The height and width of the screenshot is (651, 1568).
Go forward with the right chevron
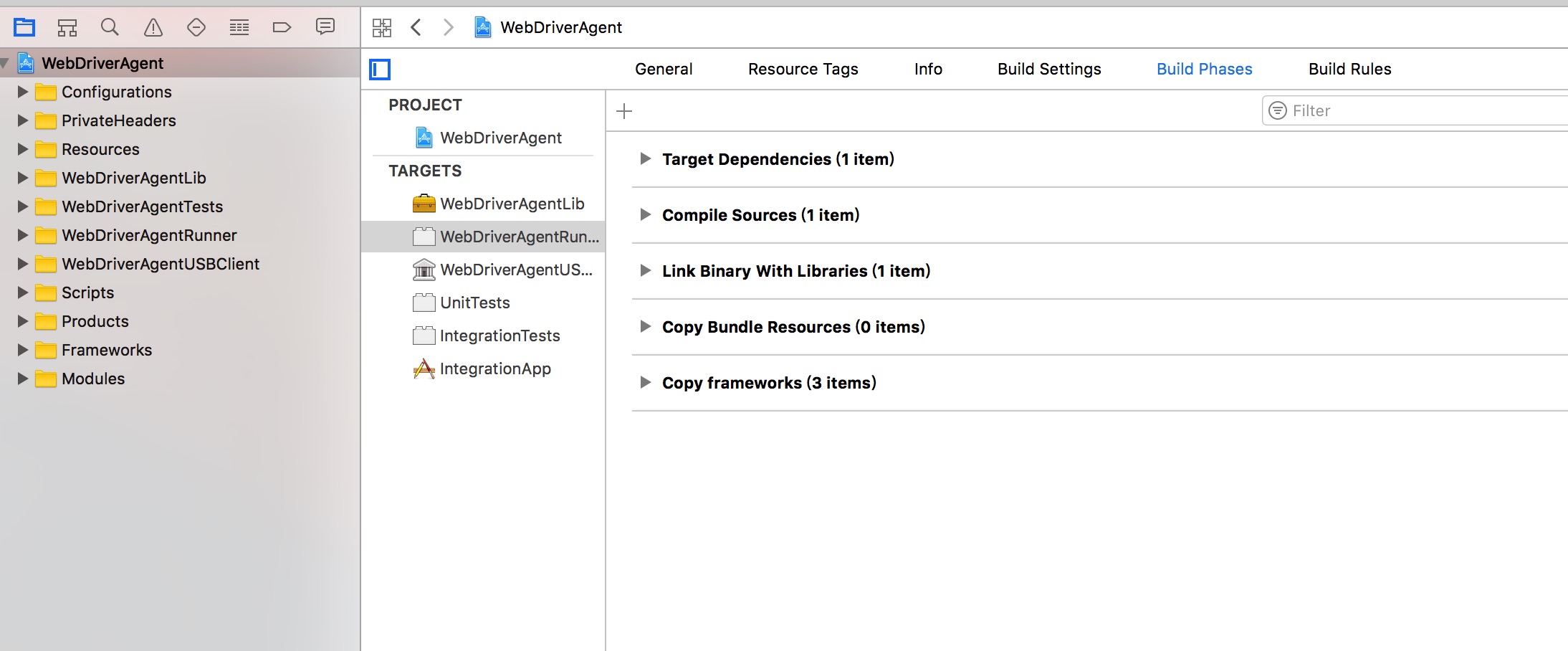(449, 27)
